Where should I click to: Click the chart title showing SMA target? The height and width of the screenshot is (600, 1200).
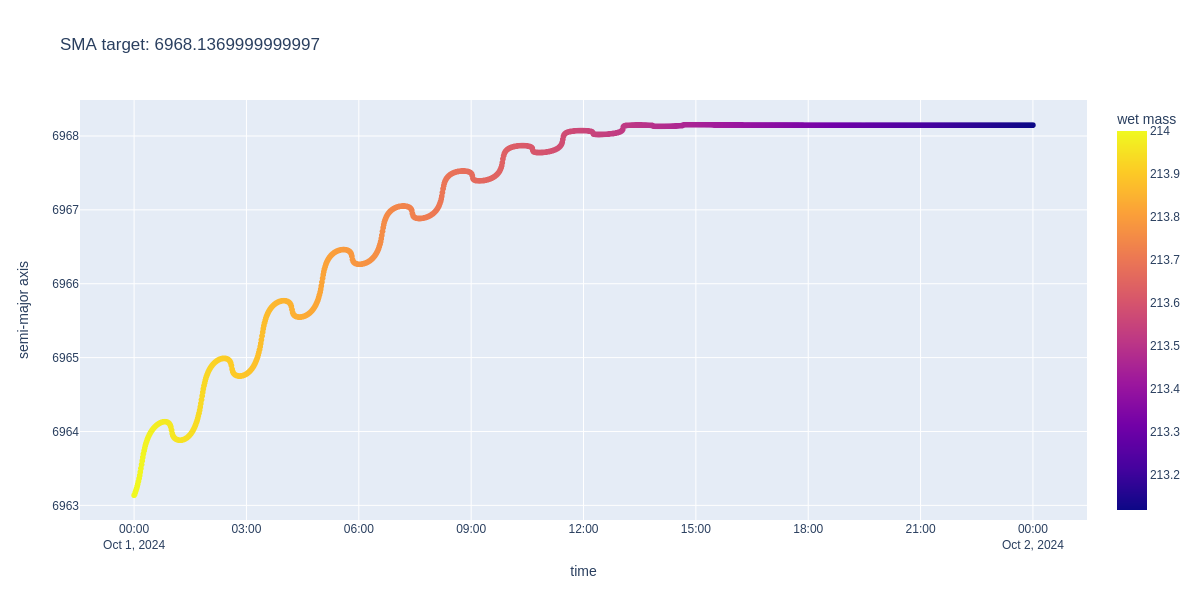point(190,45)
